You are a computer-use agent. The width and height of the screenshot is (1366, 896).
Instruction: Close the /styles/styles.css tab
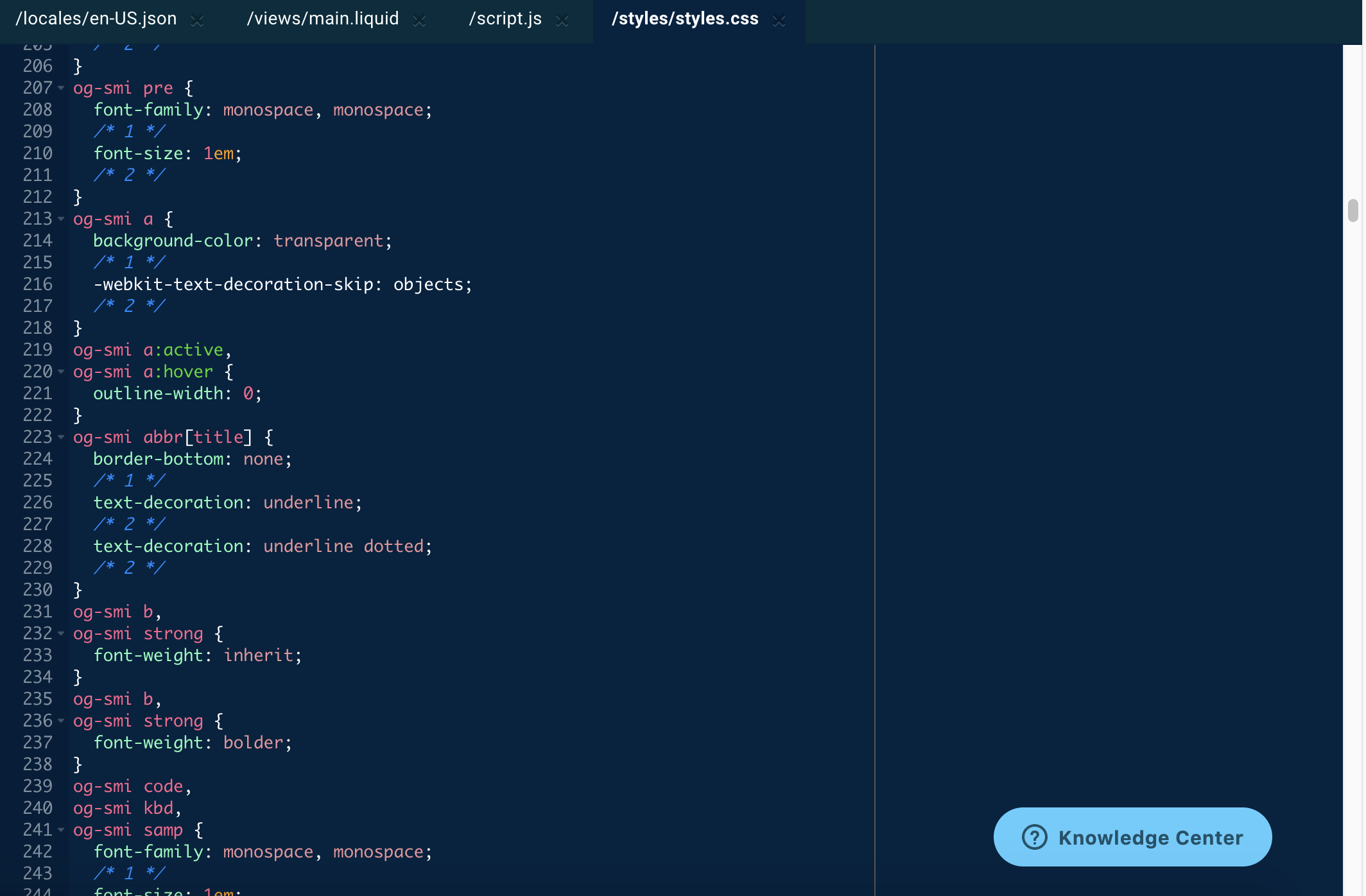point(779,21)
